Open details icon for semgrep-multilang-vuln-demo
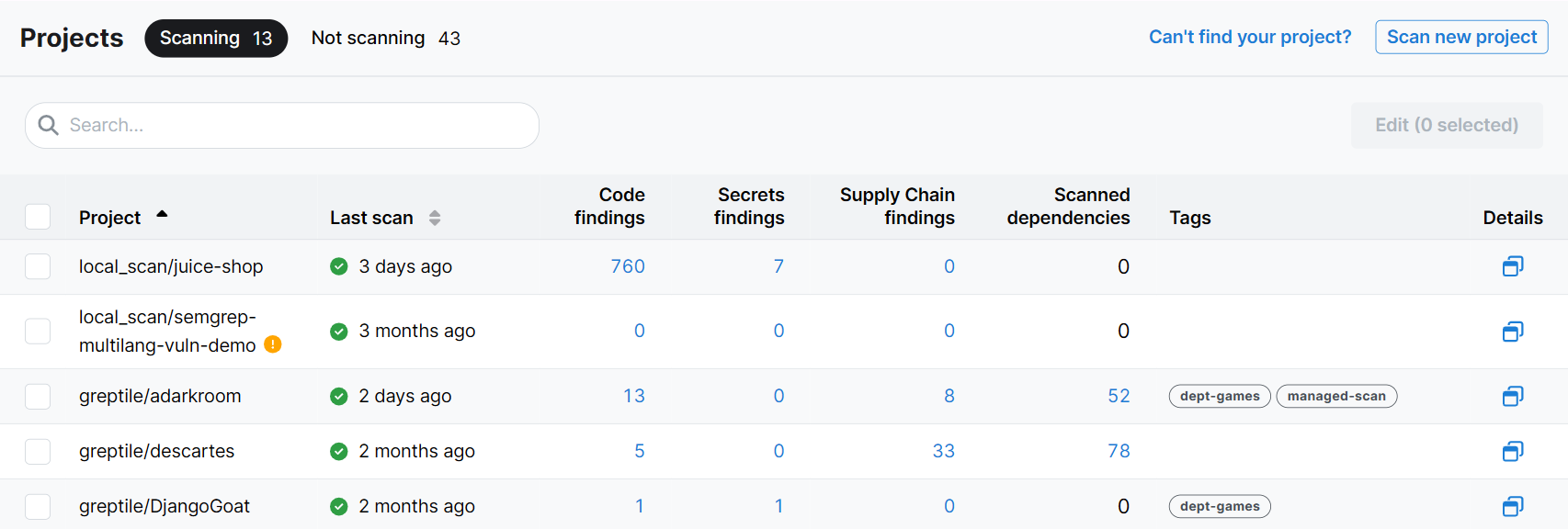 (1512, 332)
